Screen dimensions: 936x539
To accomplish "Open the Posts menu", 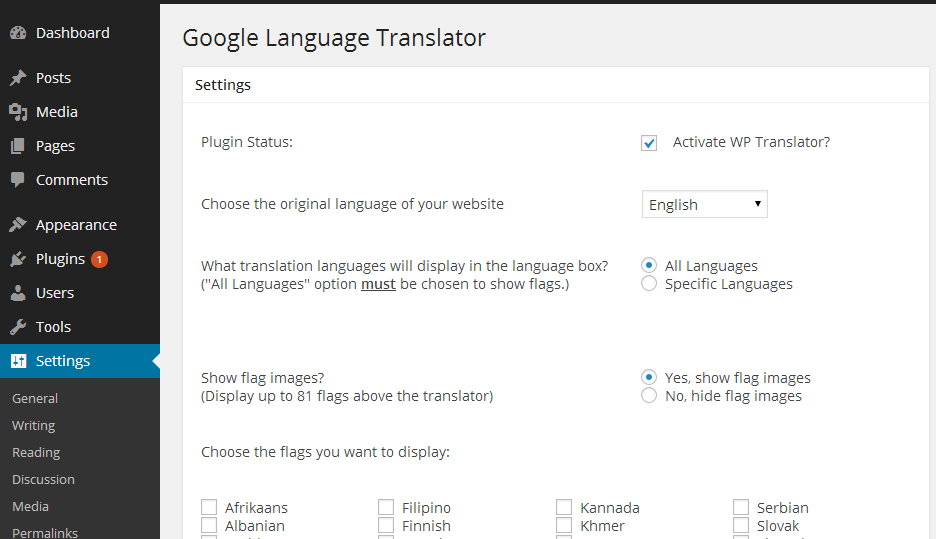I will tap(53, 78).
